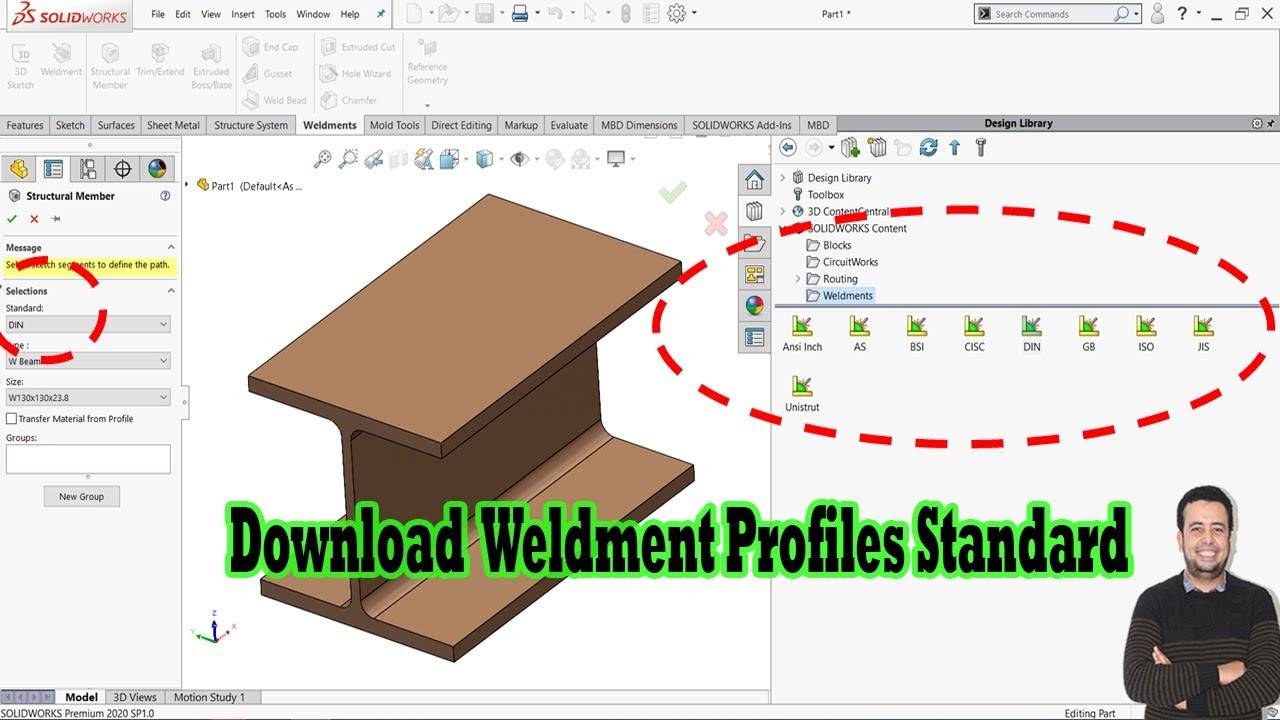This screenshot has height=720, width=1280.
Task: Open the Appearances color ball tab
Action: [x=754, y=305]
